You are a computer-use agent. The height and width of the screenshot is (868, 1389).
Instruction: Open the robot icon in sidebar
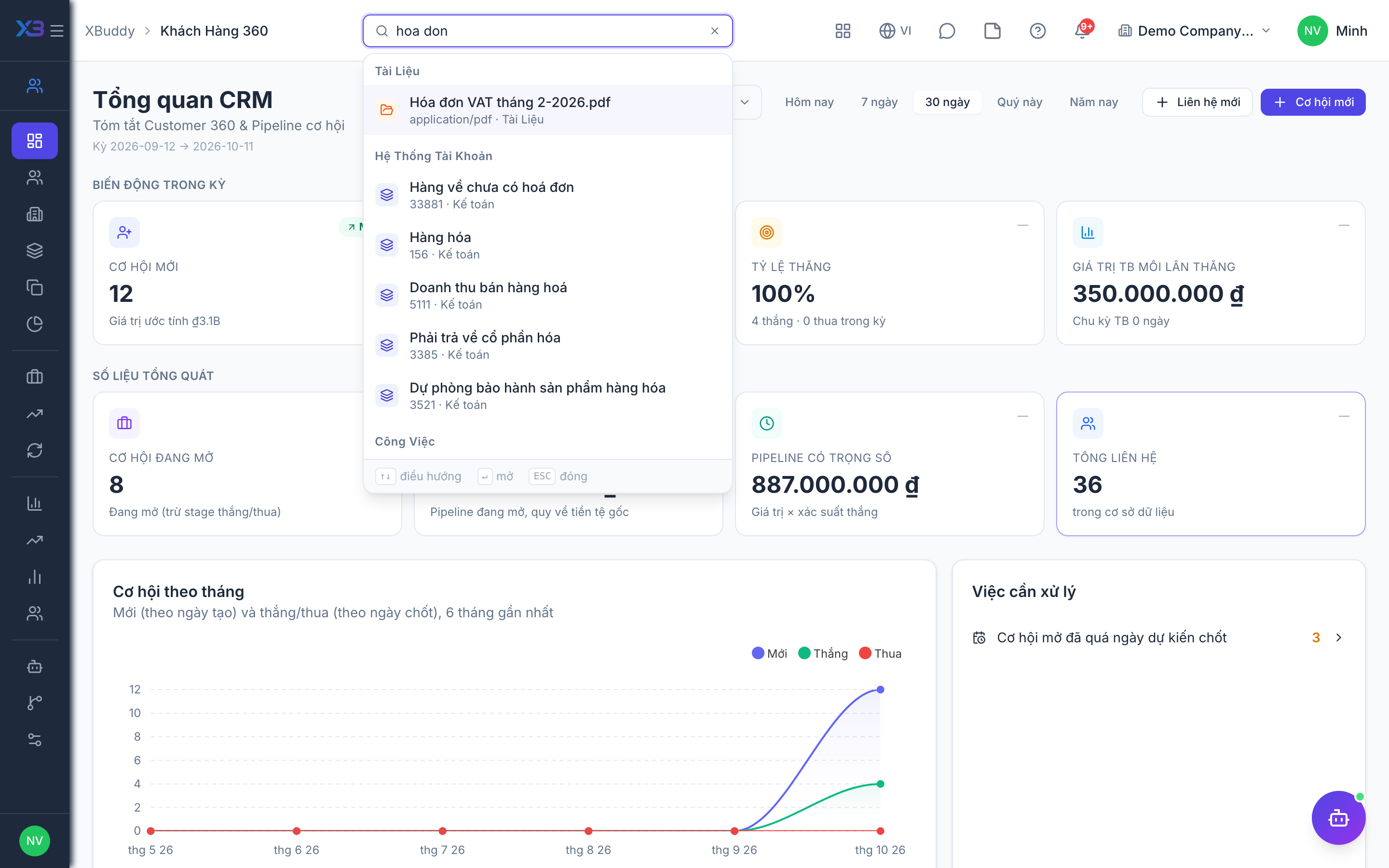click(34, 666)
